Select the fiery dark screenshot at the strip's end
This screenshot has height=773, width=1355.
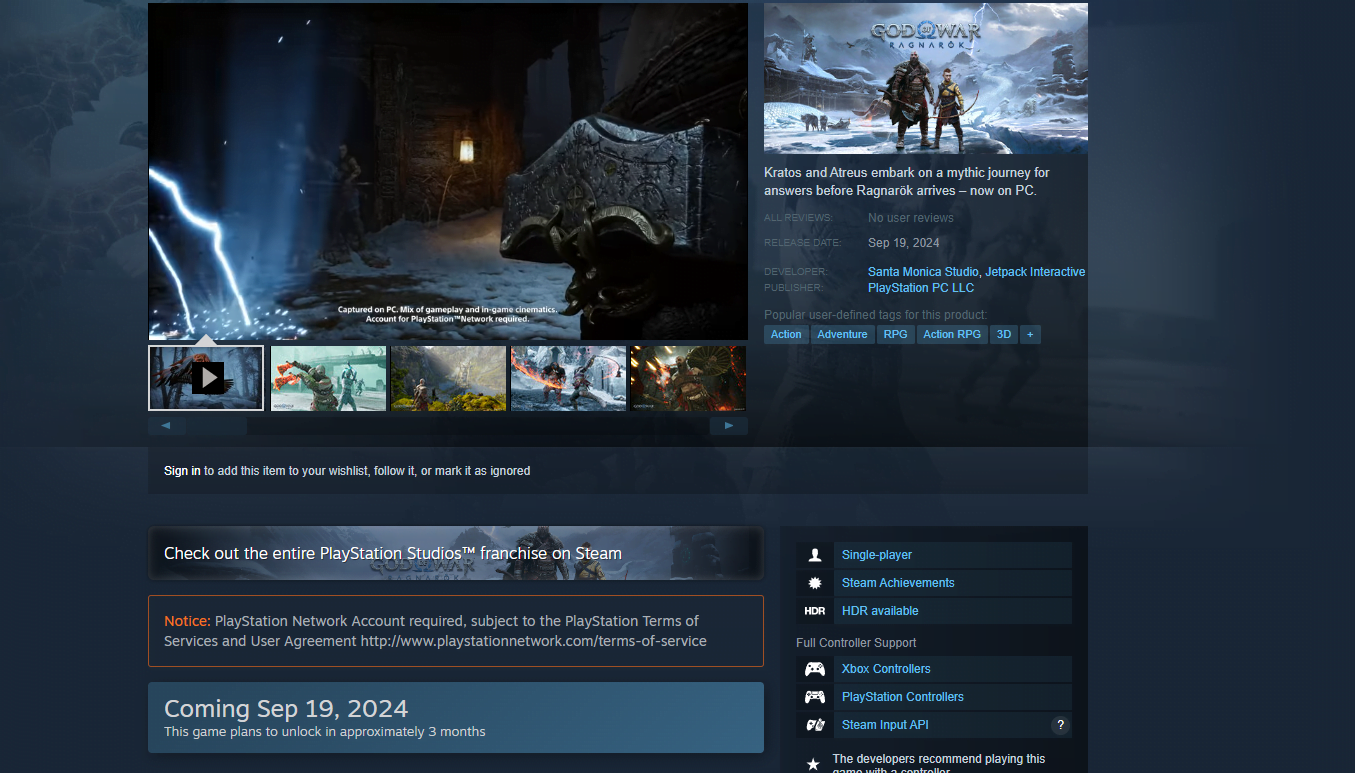[x=688, y=378]
